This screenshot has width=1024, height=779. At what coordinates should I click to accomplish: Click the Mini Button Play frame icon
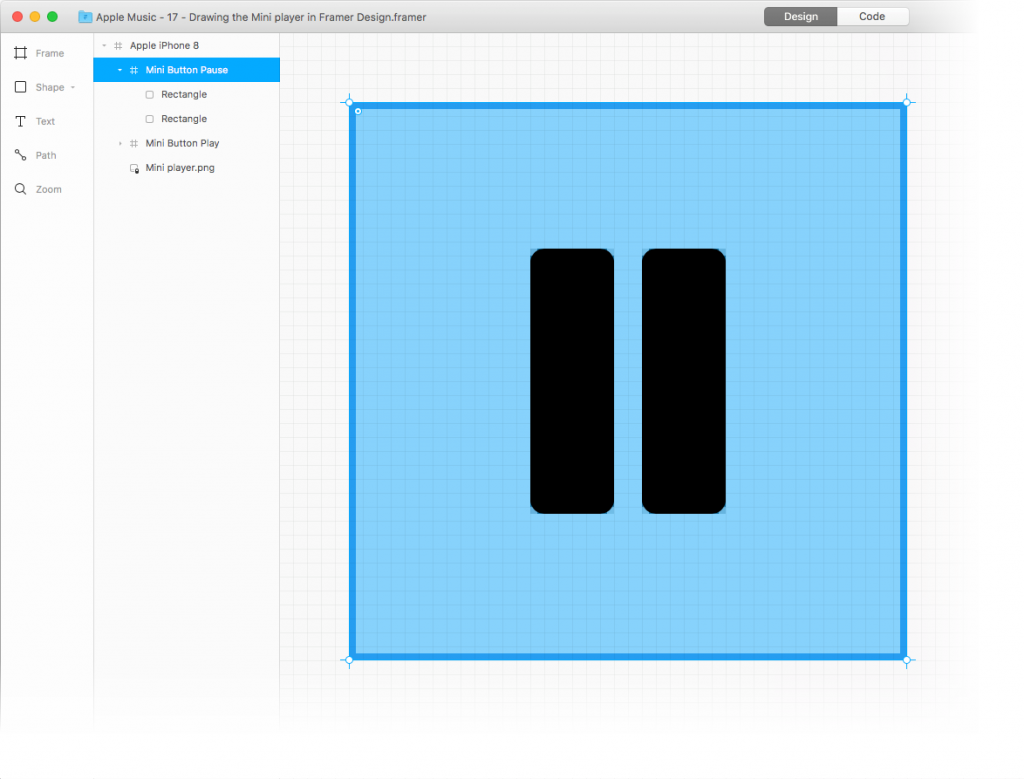click(x=134, y=143)
